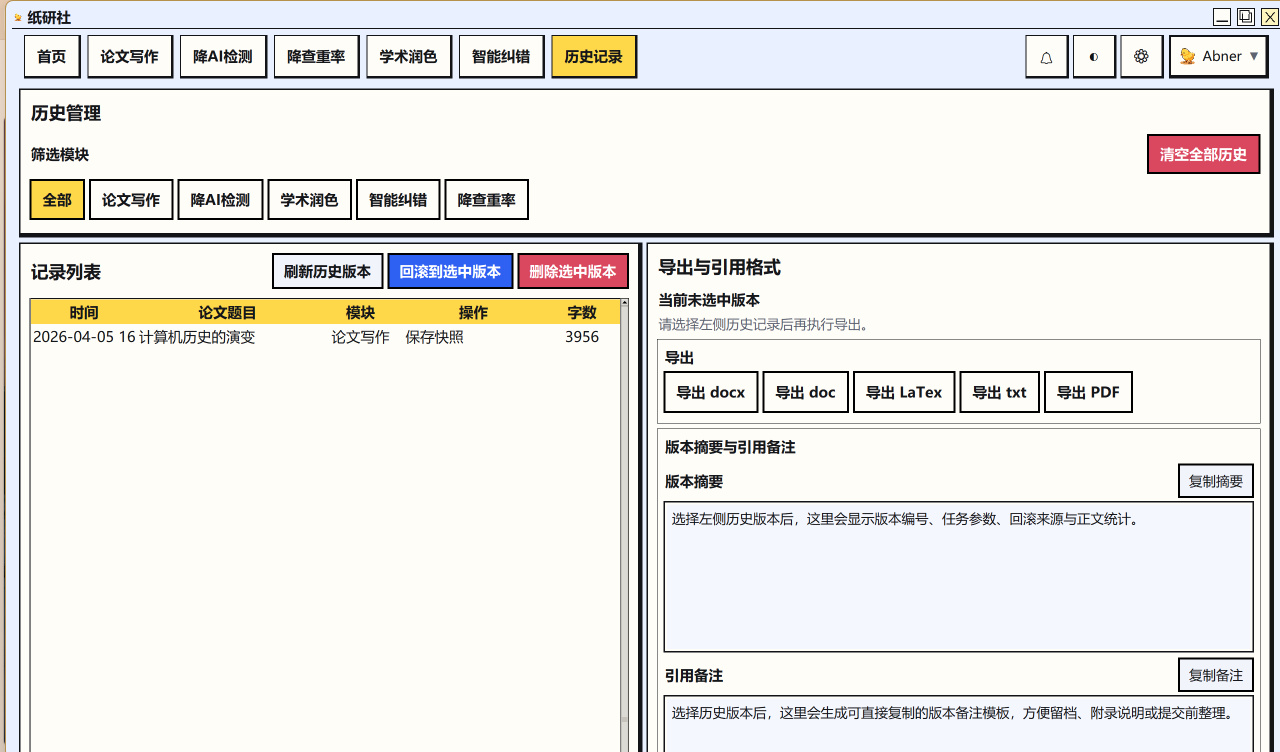1280x752 pixels.
Task: Click 回滚到选中版本 button
Action: (450, 271)
